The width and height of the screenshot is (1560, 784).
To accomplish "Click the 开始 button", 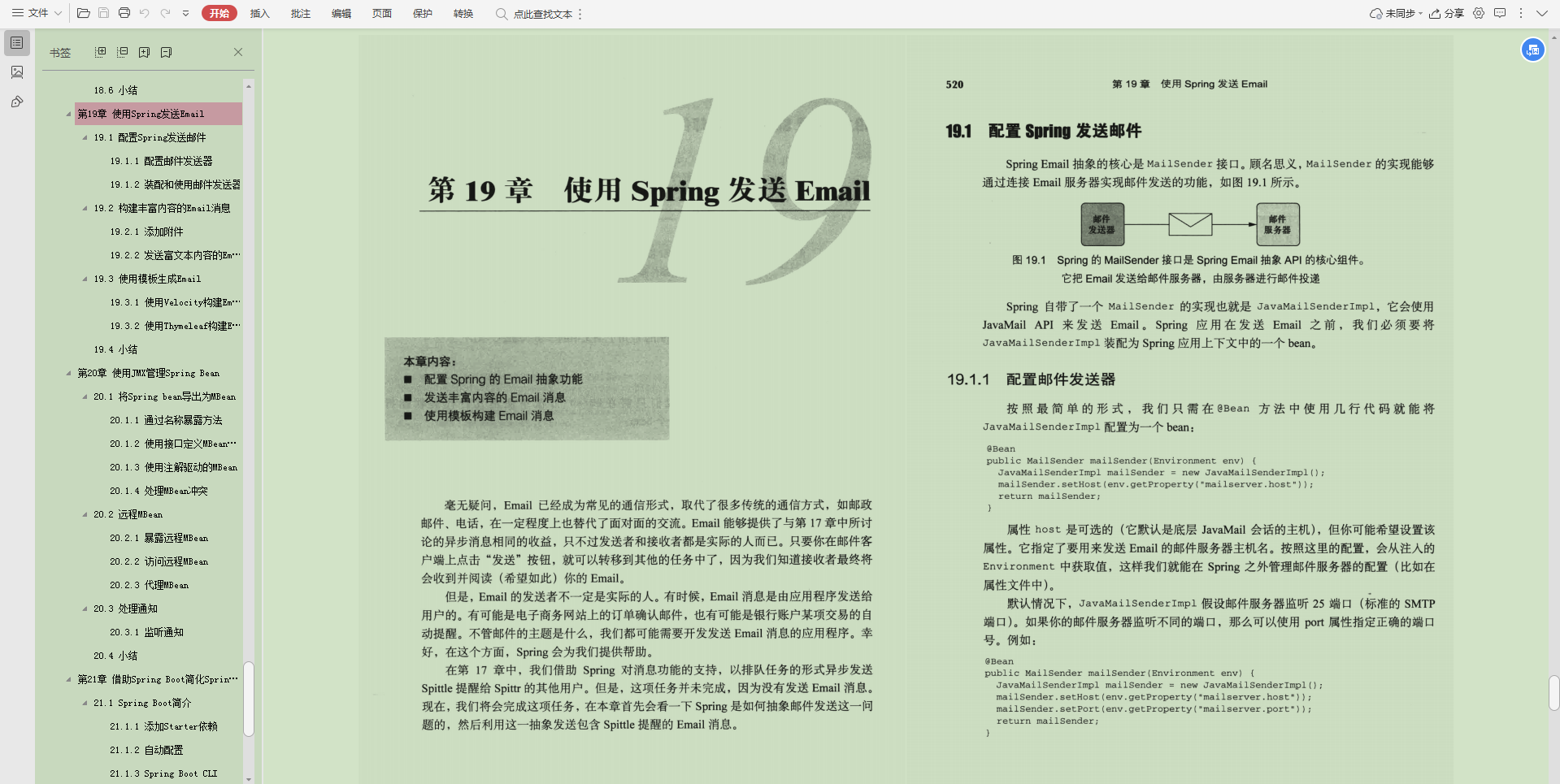I will coord(219,13).
